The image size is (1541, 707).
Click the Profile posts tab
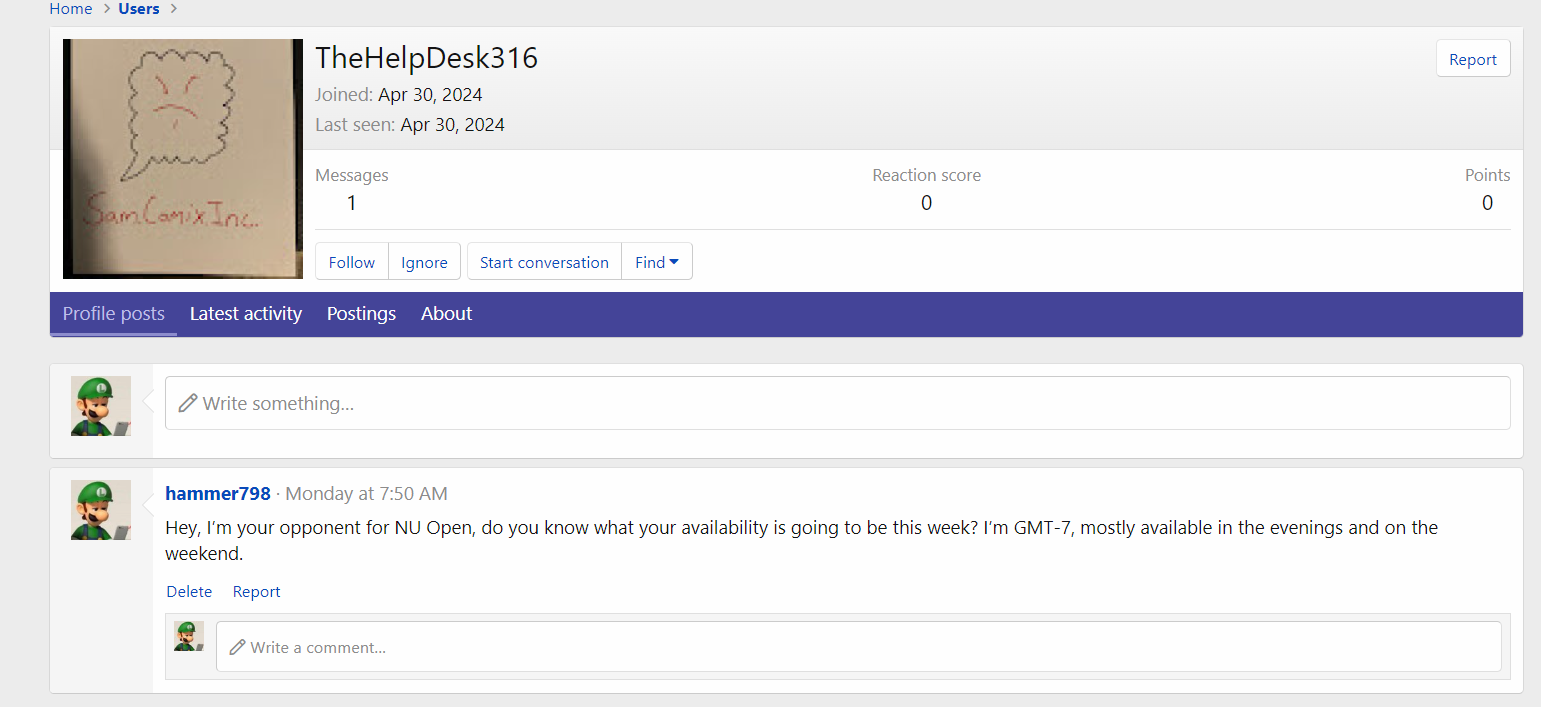point(114,314)
